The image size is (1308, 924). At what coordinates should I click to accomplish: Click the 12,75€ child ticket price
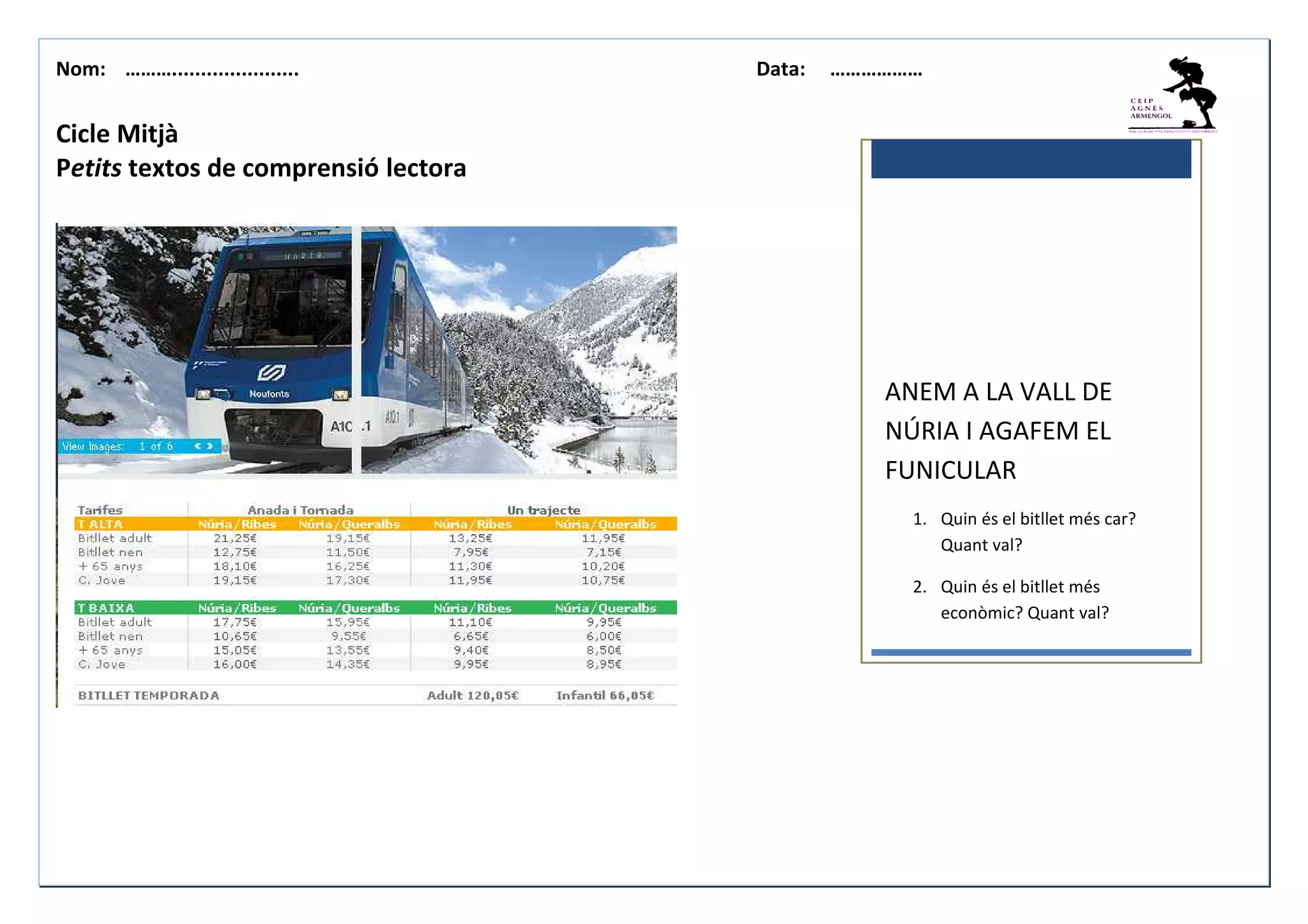tap(235, 552)
